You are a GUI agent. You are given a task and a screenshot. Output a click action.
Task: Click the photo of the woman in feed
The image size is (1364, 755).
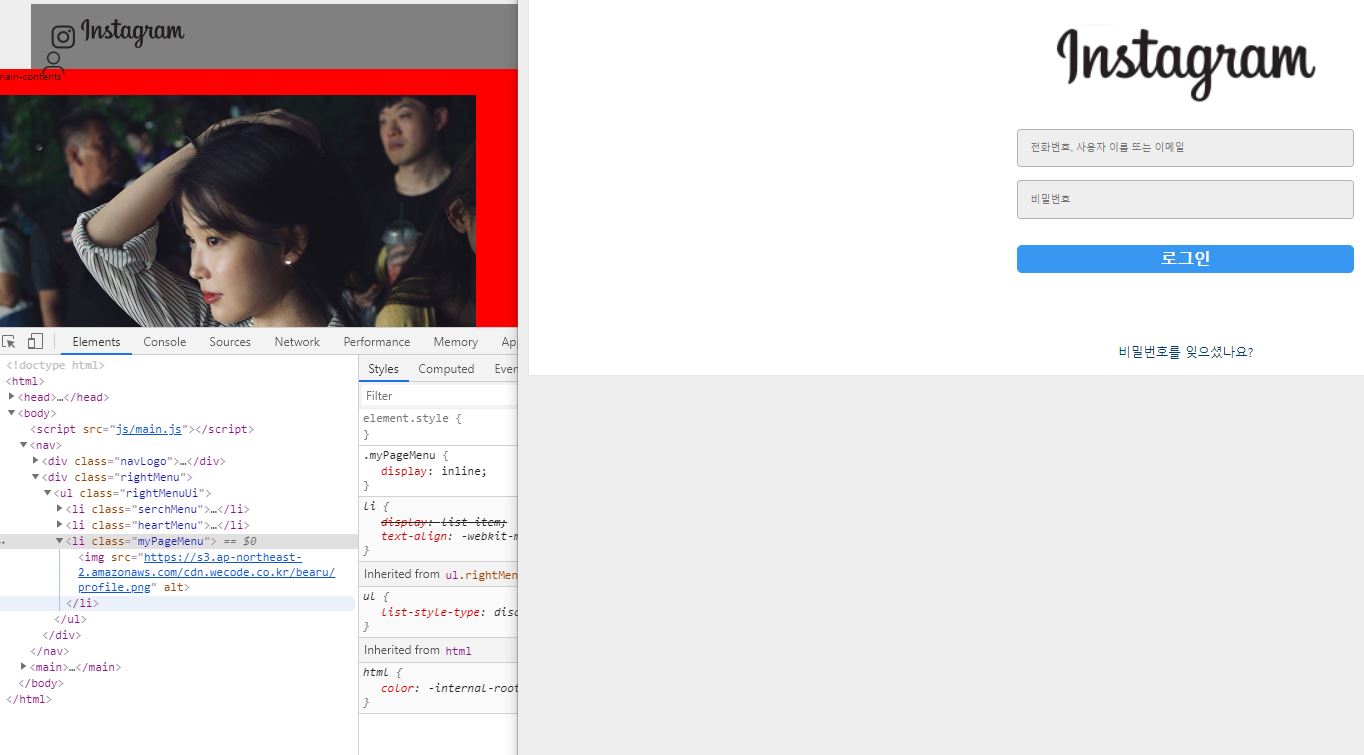(238, 211)
